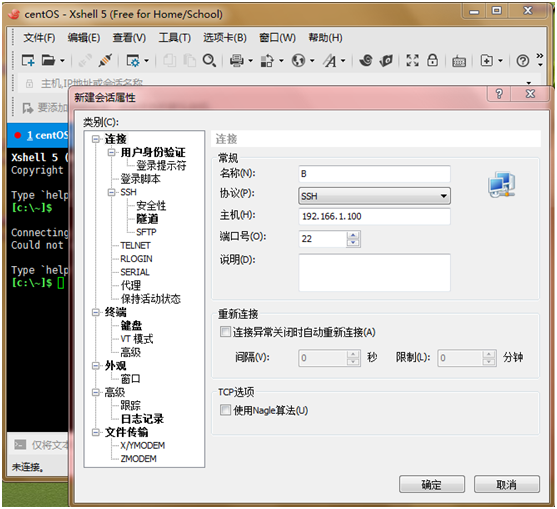Click the globe encoding icon

pyautogui.click(x=298, y=61)
